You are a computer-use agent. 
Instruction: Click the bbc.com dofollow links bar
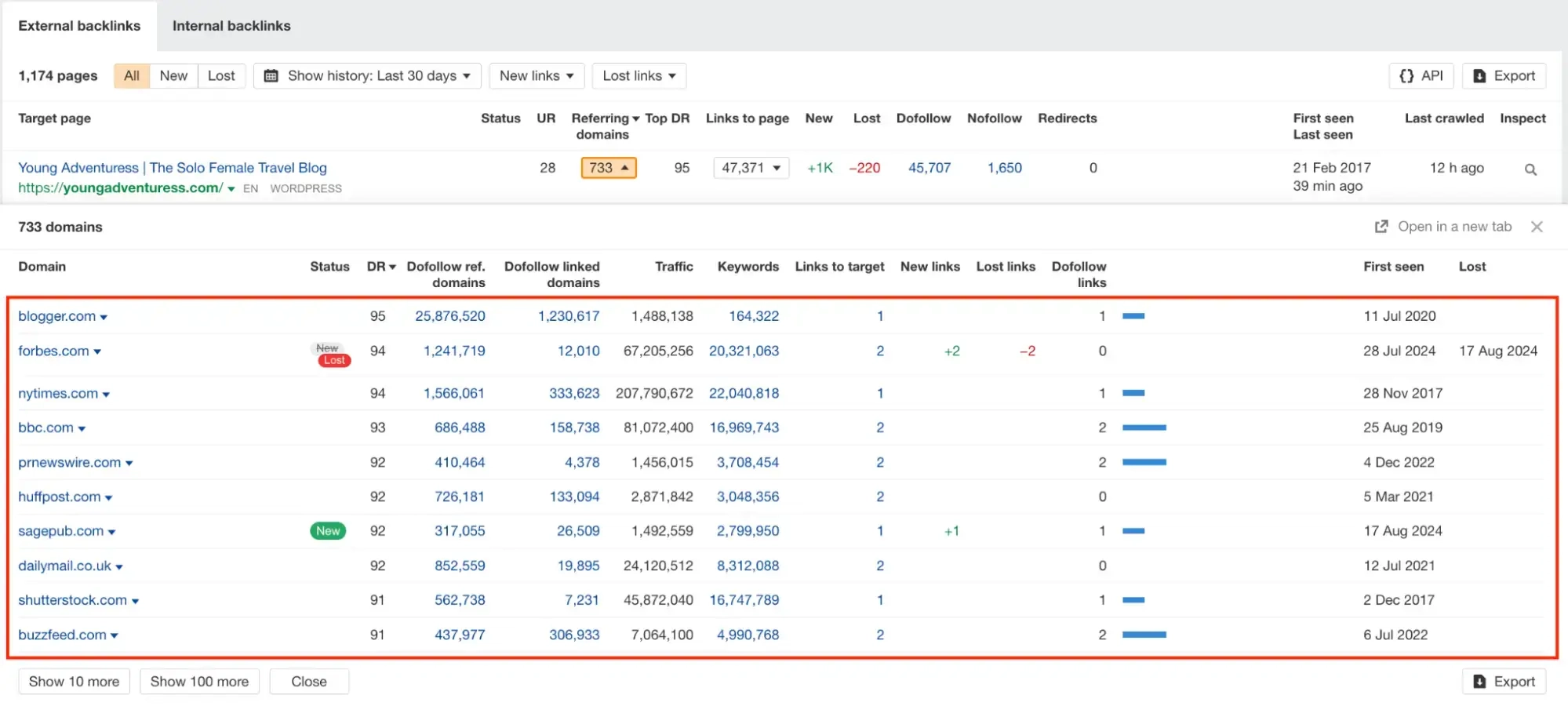point(1144,428)
